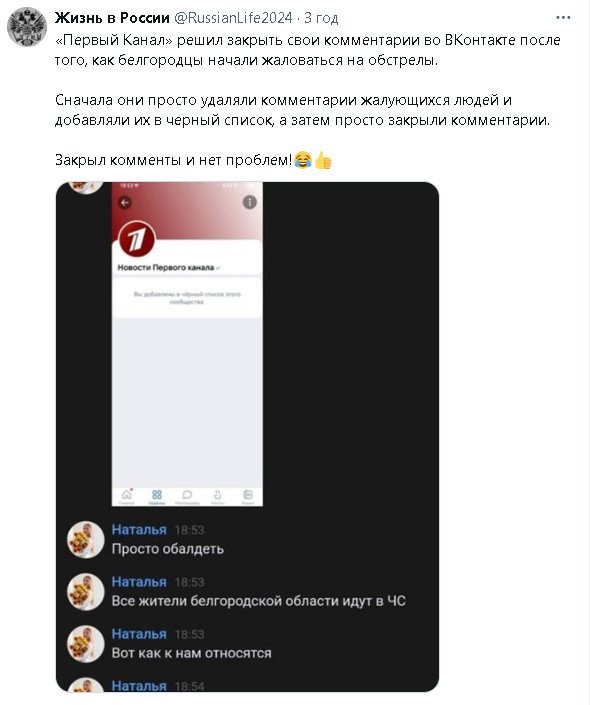Click the blacklist notice in the VK screenshot
This screenshot has height=705, width=590.
(x=187, y=298)
